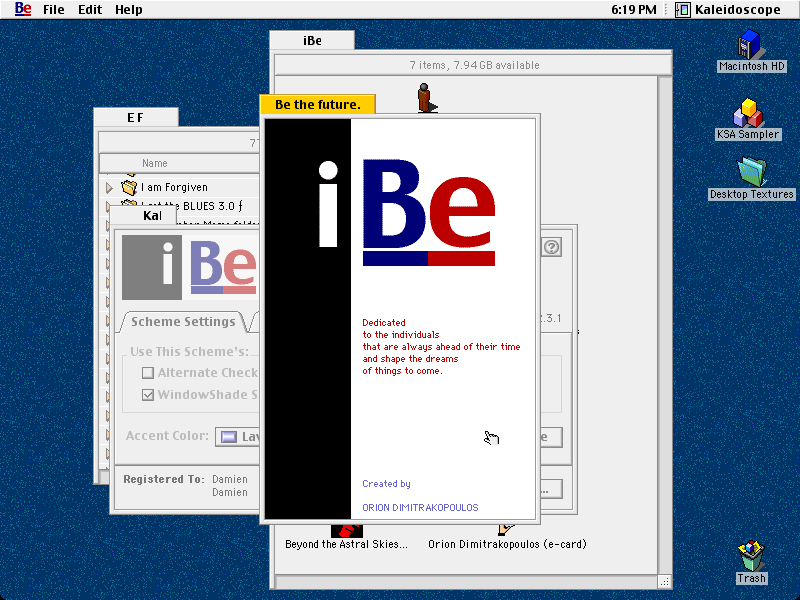Click the help question mark button
800x600 pixels.
point(552,247)
